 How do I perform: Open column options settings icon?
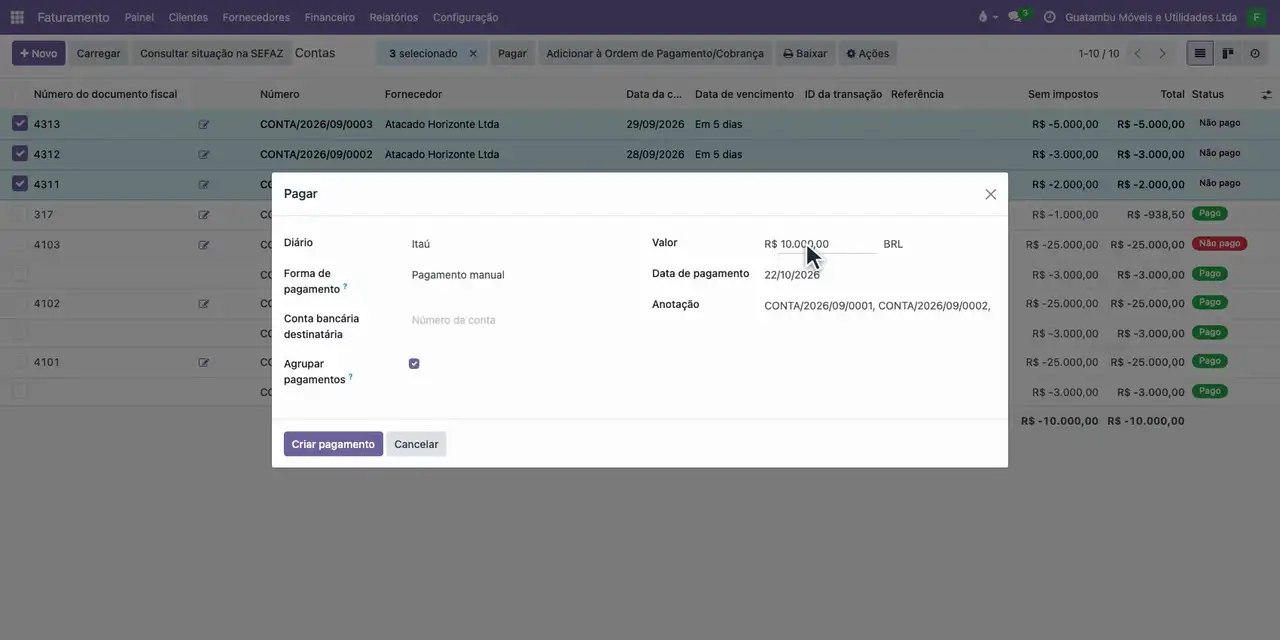pos(1266,94)
